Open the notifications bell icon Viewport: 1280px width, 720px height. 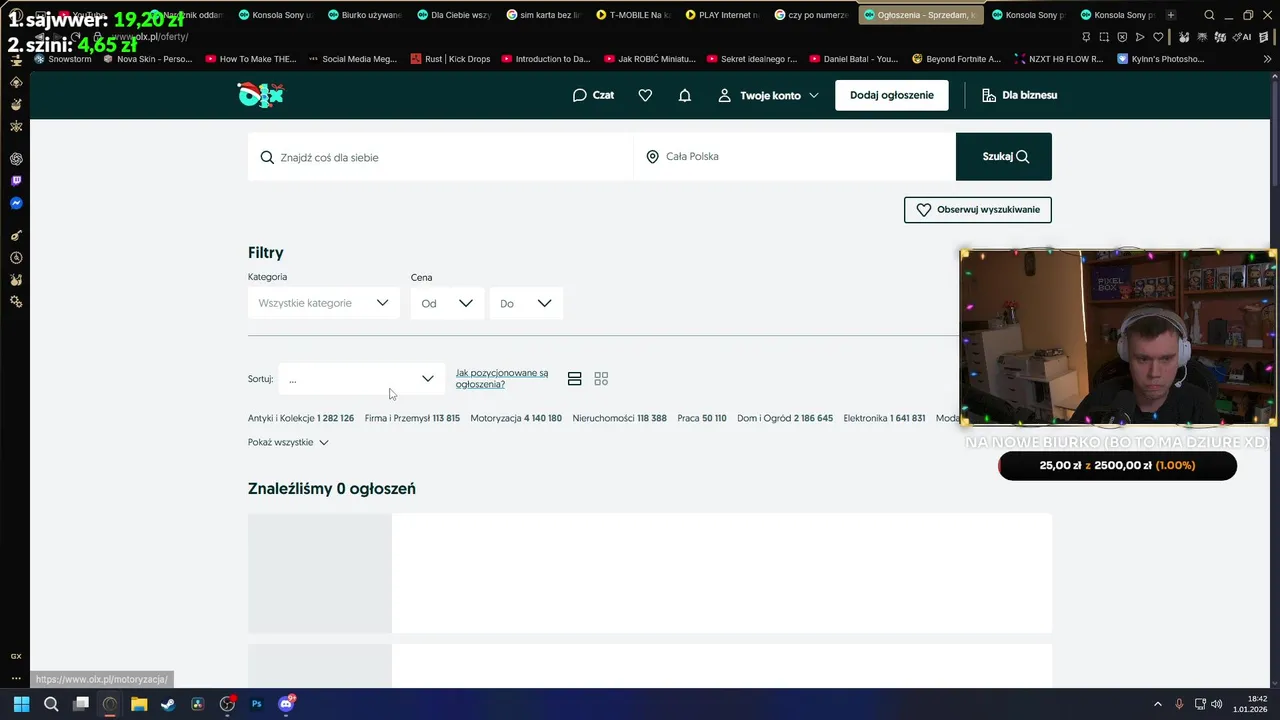[x=685, y=95]
